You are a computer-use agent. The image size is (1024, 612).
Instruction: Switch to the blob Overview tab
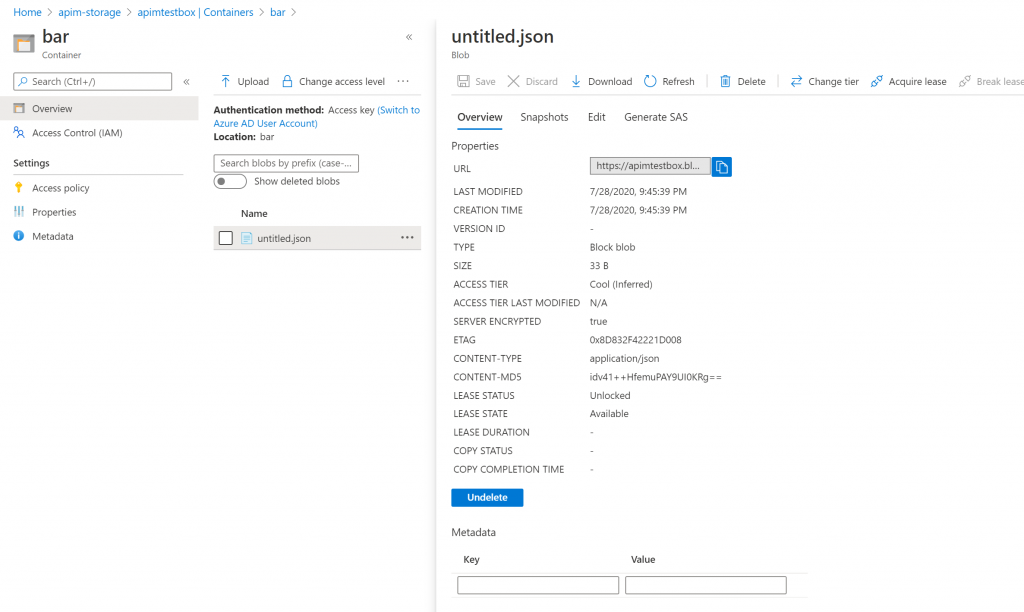[479, 117]
